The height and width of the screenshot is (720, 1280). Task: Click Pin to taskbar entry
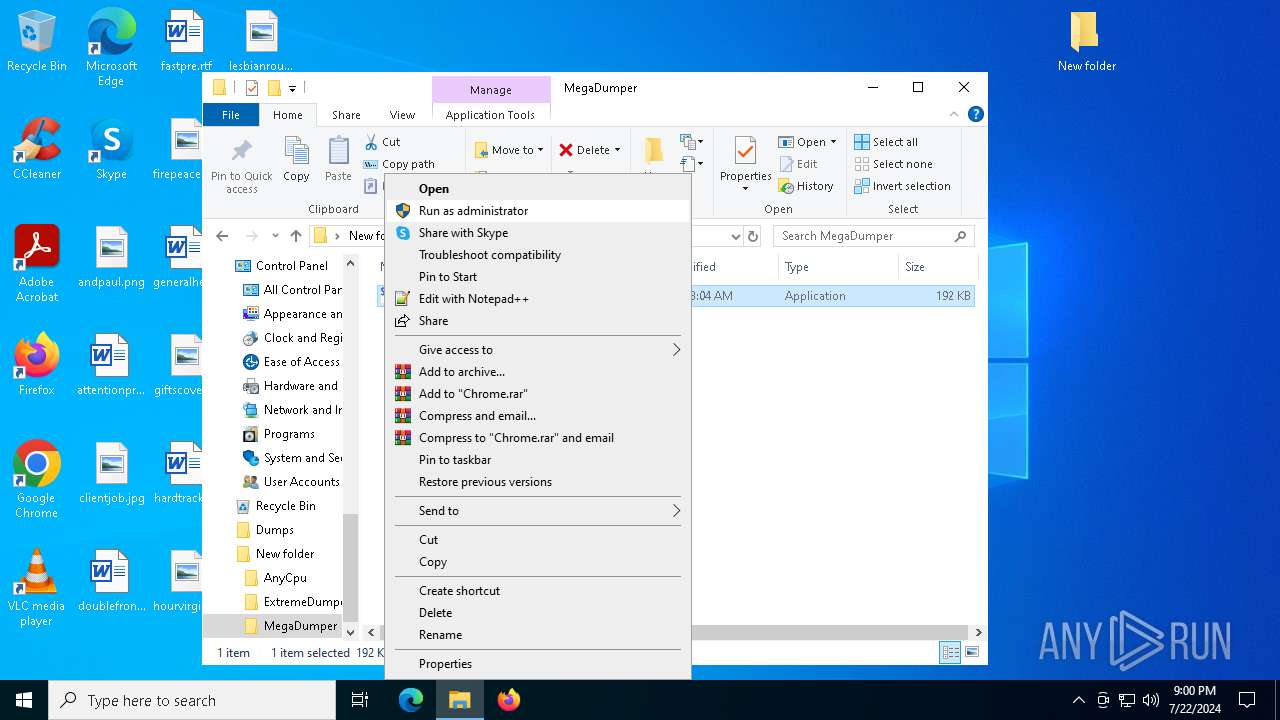tap(537, 460)
